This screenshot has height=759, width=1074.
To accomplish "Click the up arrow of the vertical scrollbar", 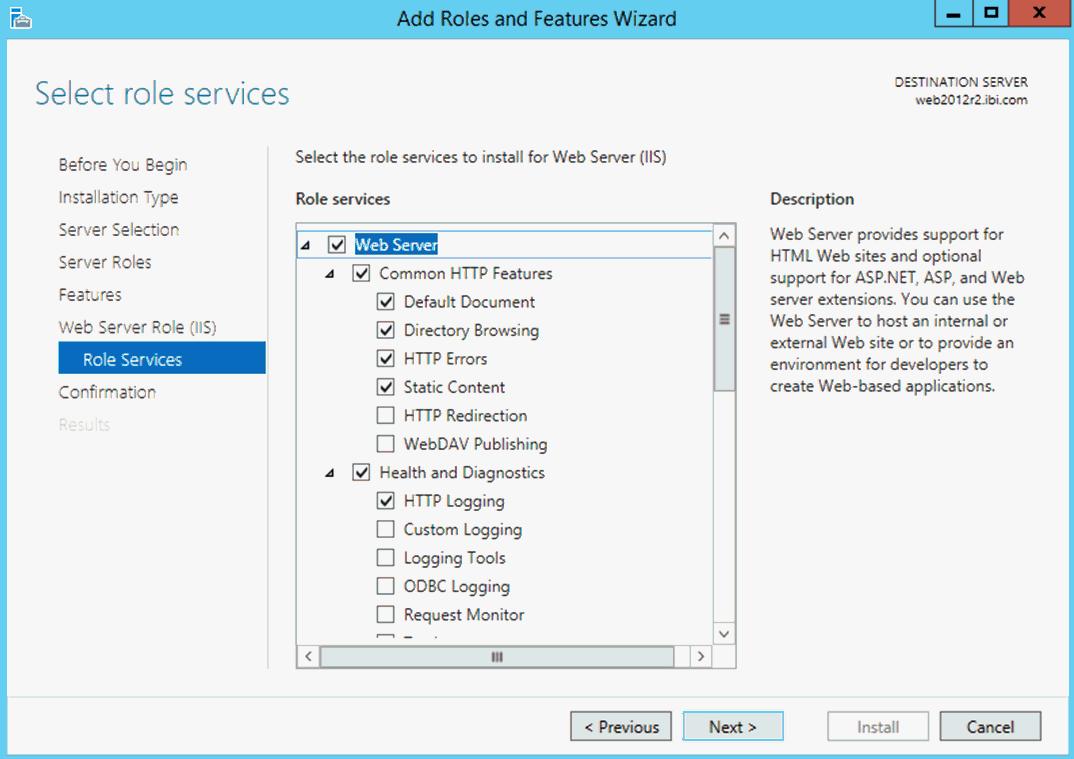I will click(724, 236).
